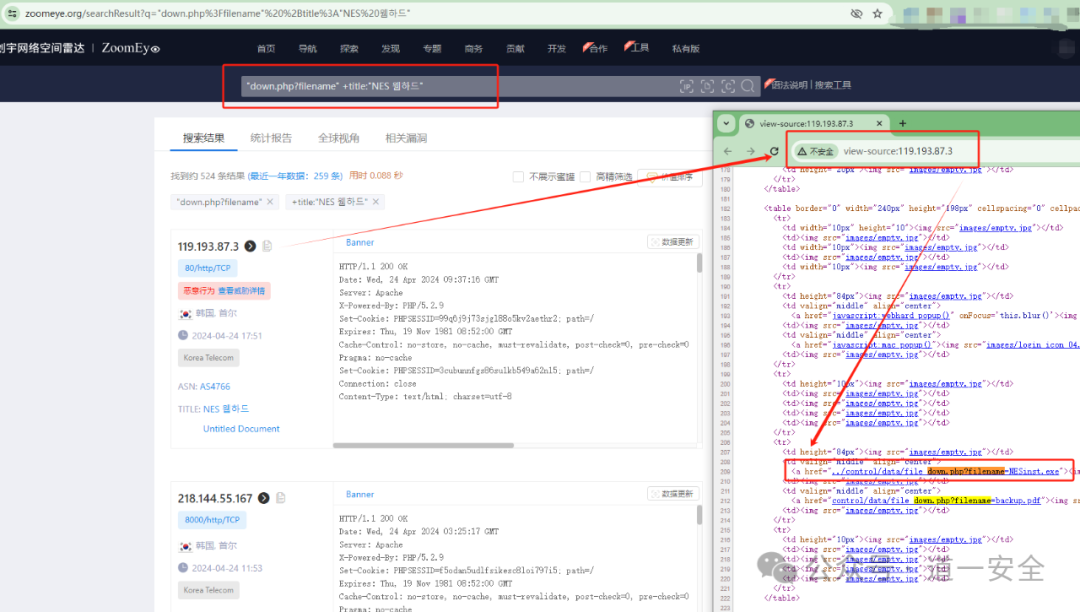Click the Korea Telecom tag under 119.193.87.3
The width and height of the screenshot is (1080, 612).
tap(208, 357)
